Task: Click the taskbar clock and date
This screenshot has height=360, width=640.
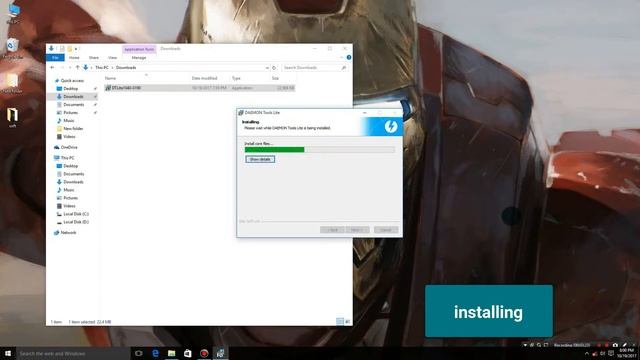Action: pyautogui.click(x=626, y=353)
